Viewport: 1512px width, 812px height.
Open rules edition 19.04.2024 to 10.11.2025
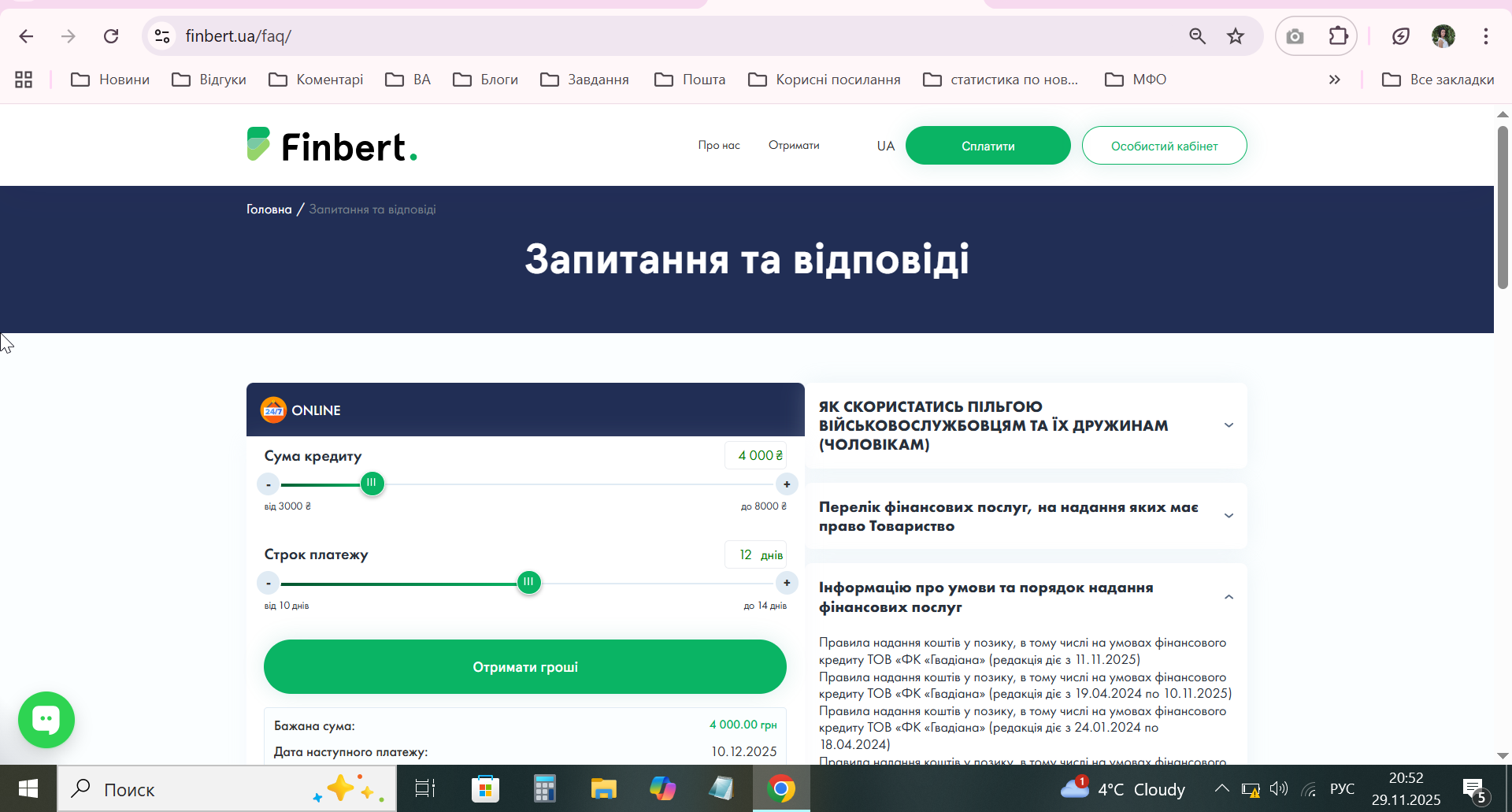pyautogui.click(x=1025, y=685)
